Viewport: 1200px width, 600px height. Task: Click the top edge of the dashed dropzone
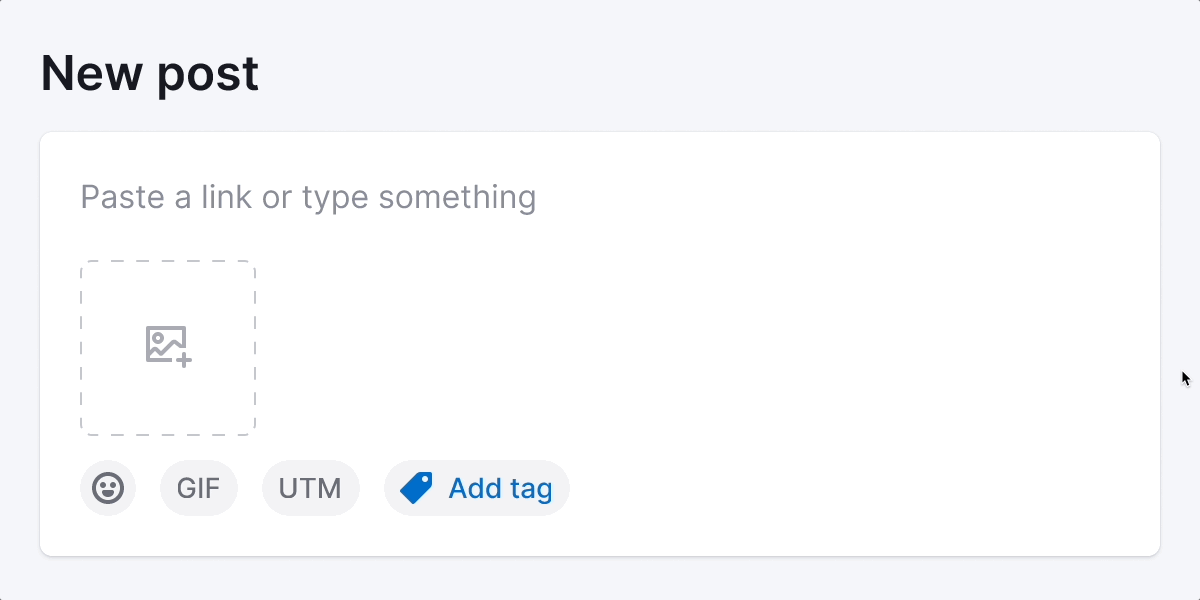click(168, 262)
